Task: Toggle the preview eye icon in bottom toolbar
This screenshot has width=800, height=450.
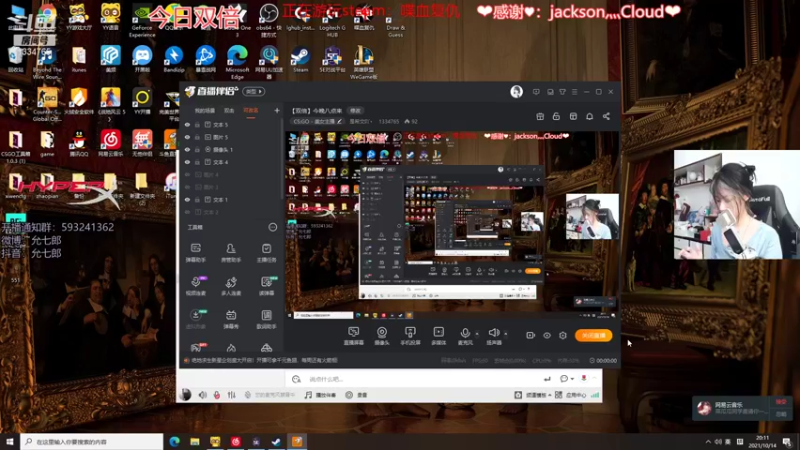Action: point(547,335)
